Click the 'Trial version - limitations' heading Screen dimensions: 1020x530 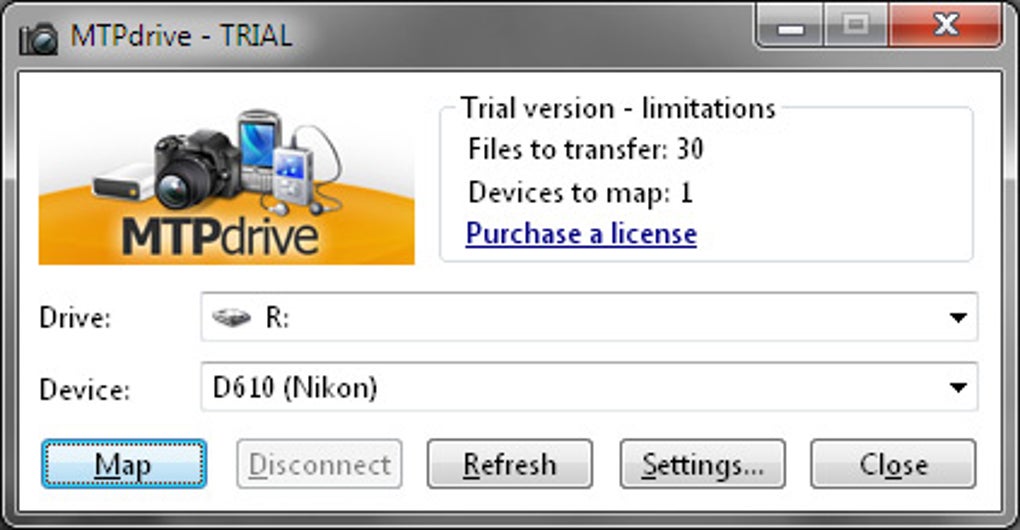click(x=618, y=108)
